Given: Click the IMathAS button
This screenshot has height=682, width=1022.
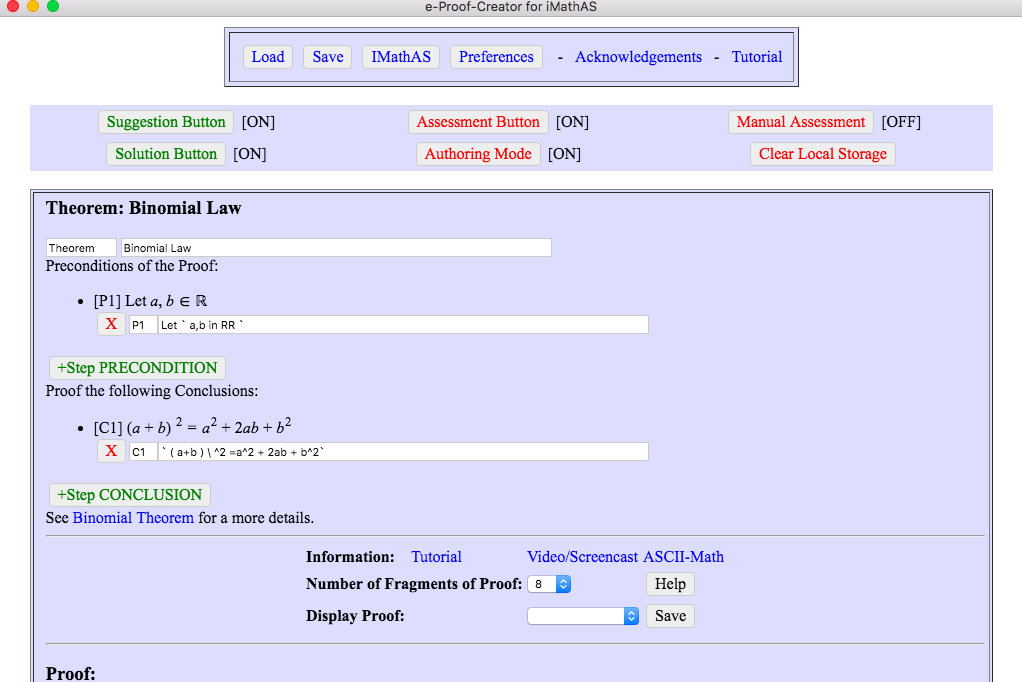Looking at the screenshot, I should tap(400, 57).
